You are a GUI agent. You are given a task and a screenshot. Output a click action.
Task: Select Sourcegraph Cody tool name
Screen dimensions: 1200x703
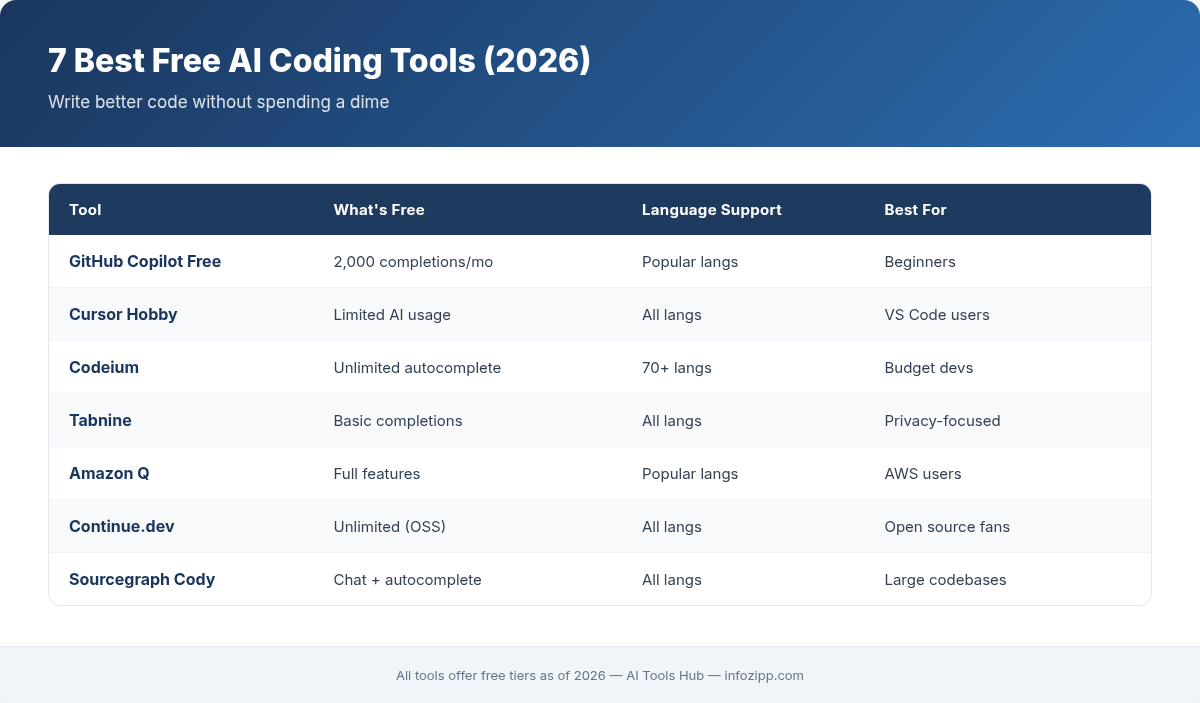[142, 579]
